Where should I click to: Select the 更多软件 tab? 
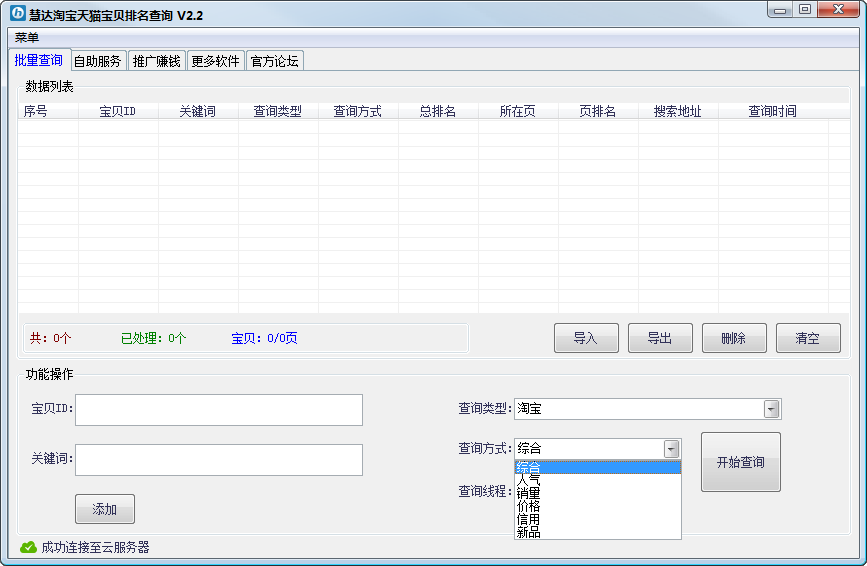[x=215, y=61]
